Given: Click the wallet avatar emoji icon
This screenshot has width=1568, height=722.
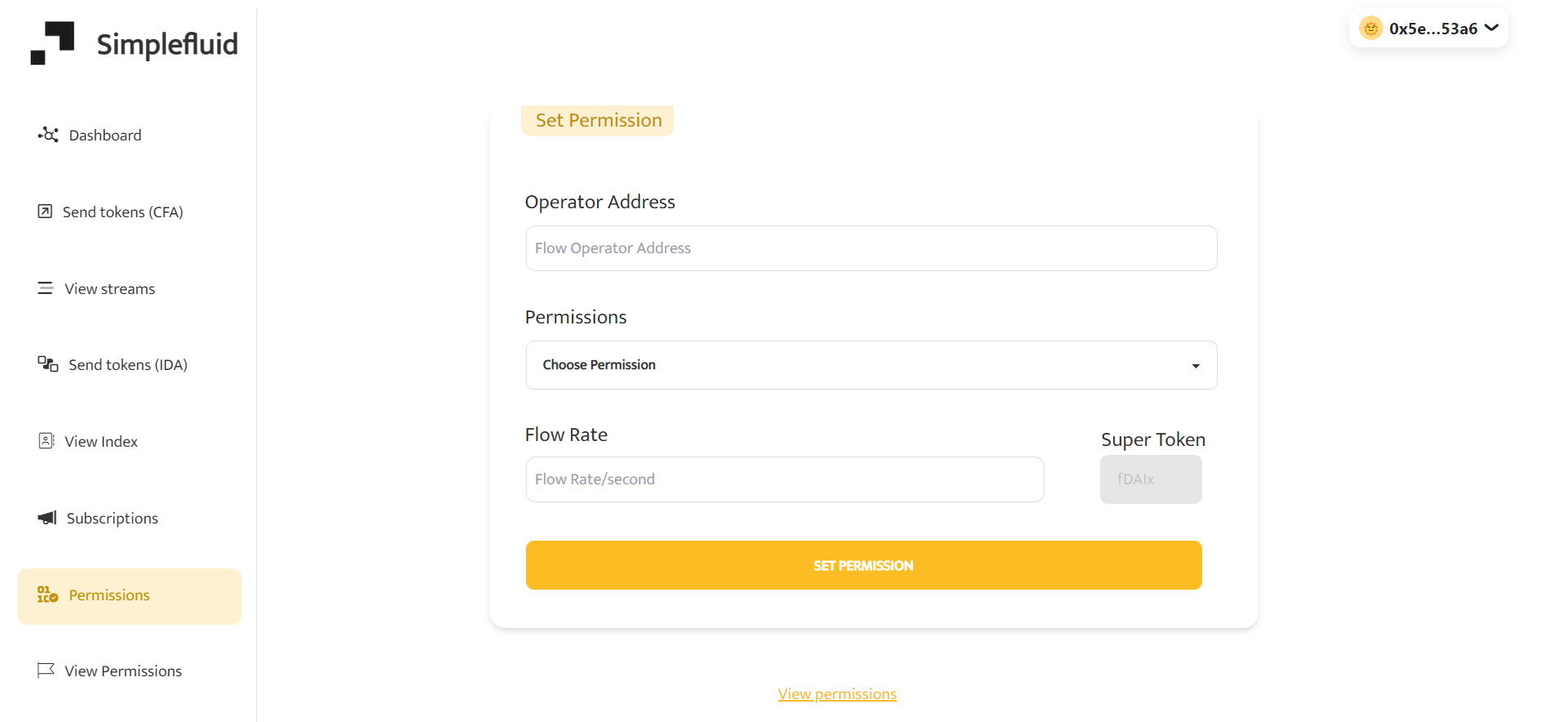Looking at the screenshot, I should point(1370,29).
